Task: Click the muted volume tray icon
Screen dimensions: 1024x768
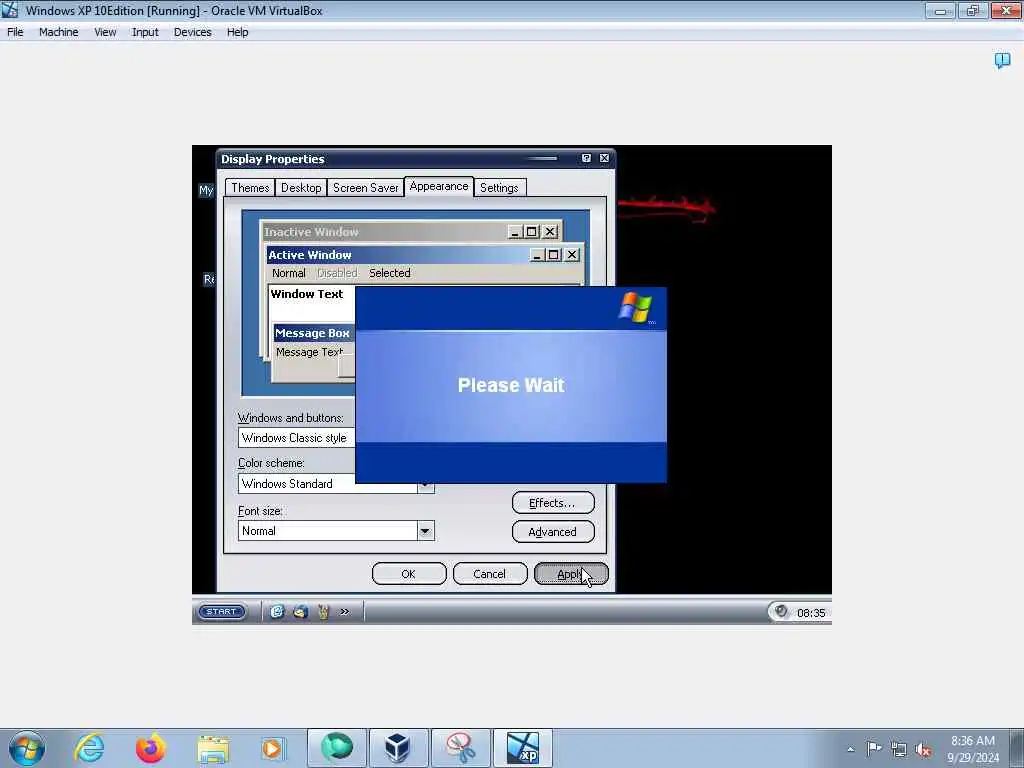Action: click(923, 749)
